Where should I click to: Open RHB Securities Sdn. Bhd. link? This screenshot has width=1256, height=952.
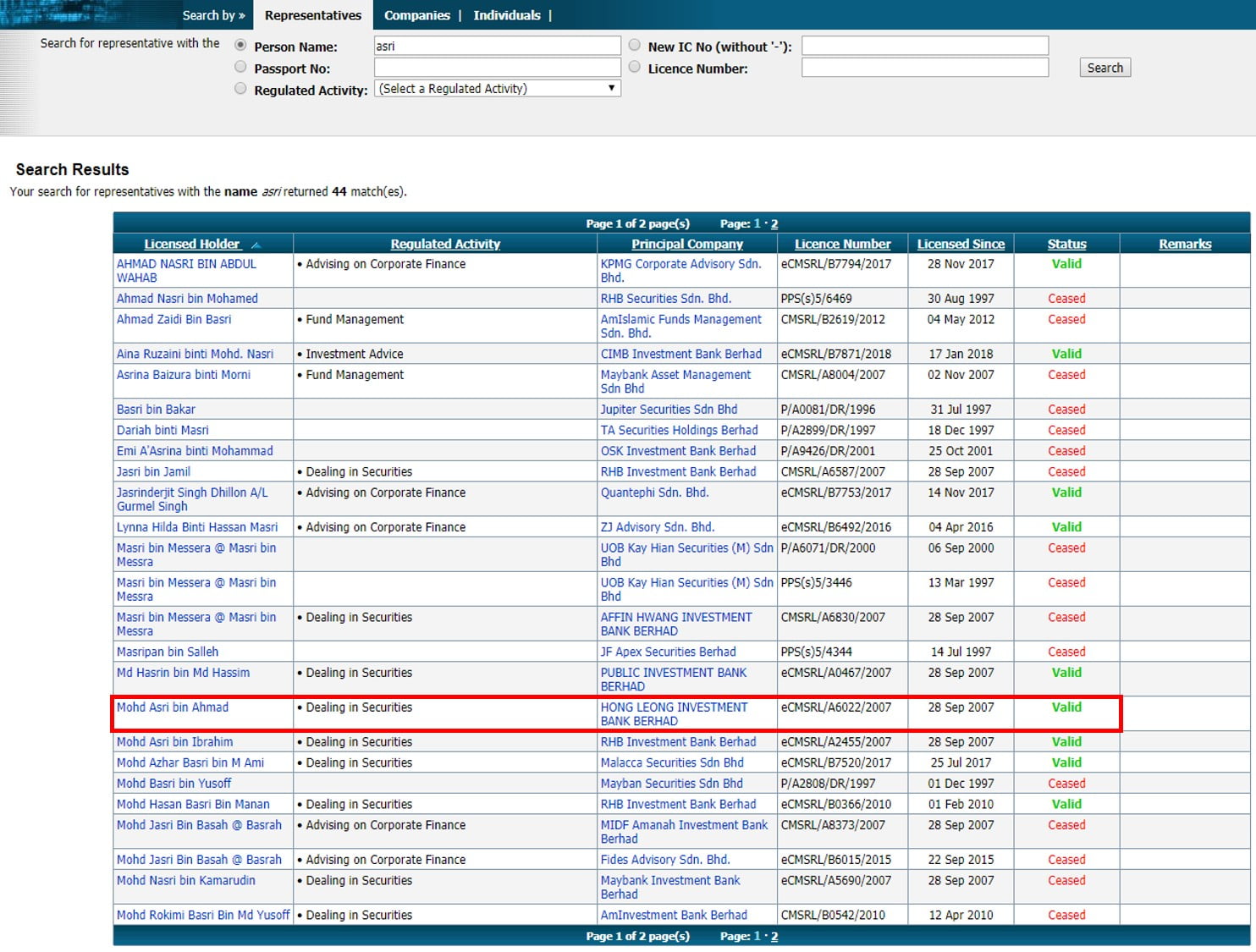coord(666,299)
